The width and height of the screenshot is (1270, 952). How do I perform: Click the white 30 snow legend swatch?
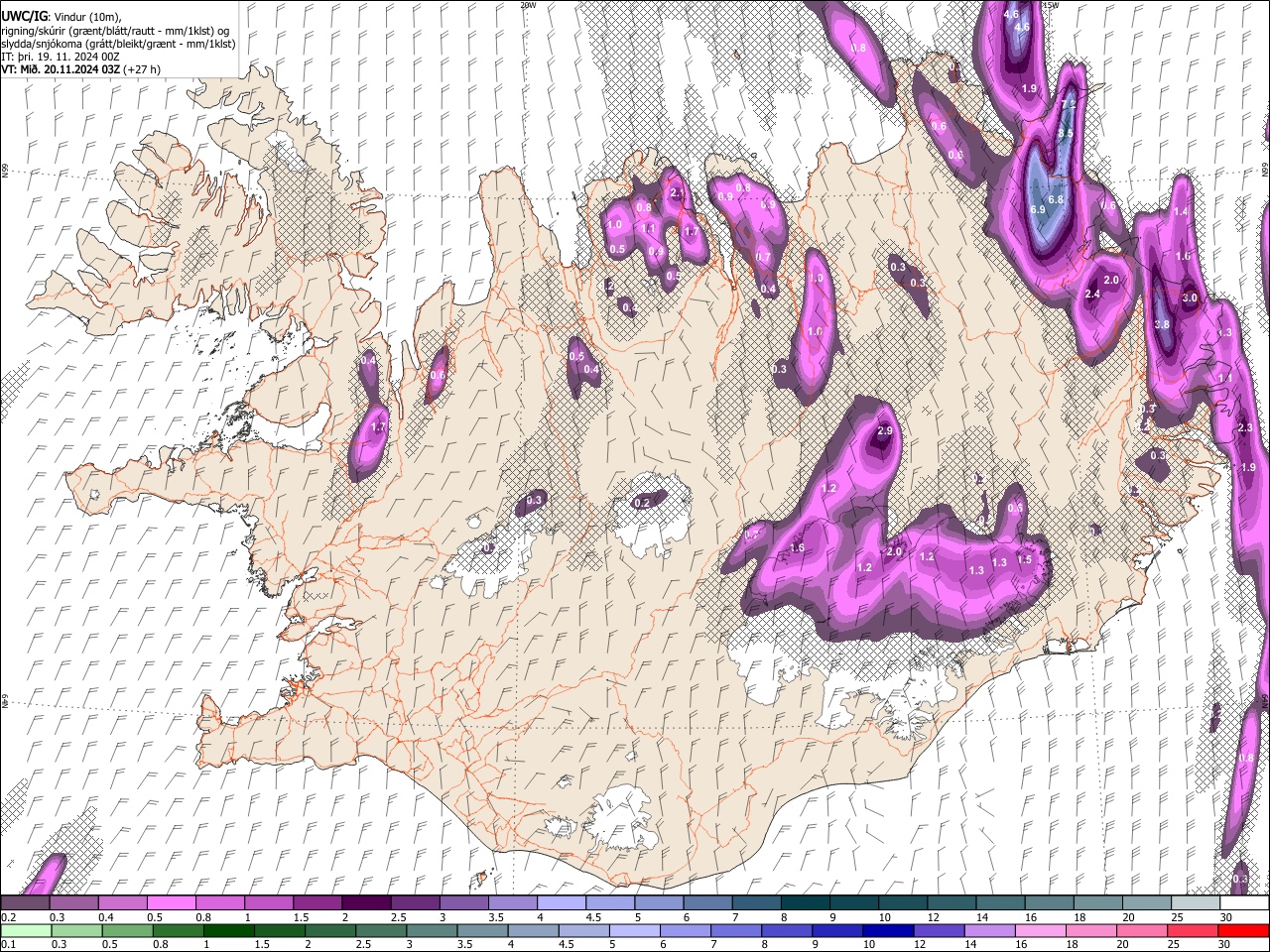(x=1245, y=902)
